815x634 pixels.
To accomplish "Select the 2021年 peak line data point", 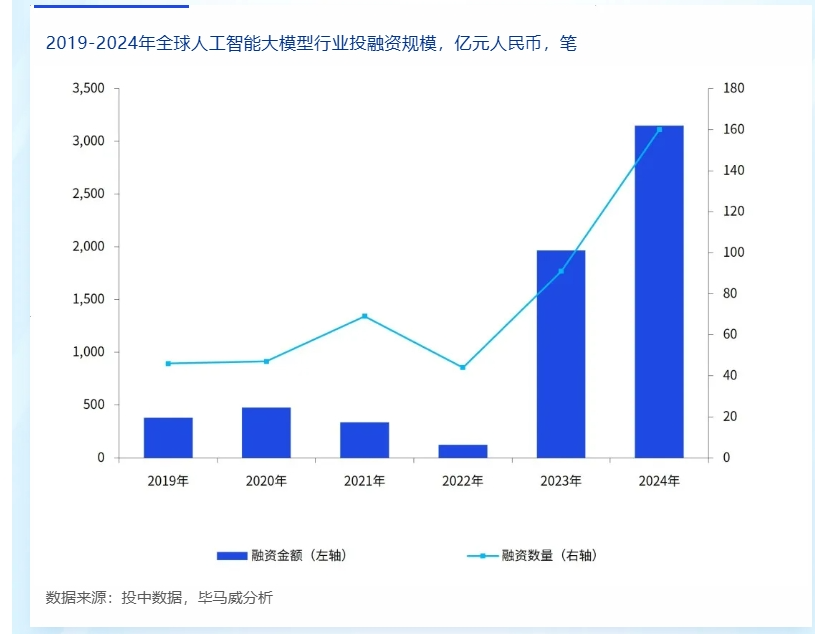I will [x=364, y=316].
